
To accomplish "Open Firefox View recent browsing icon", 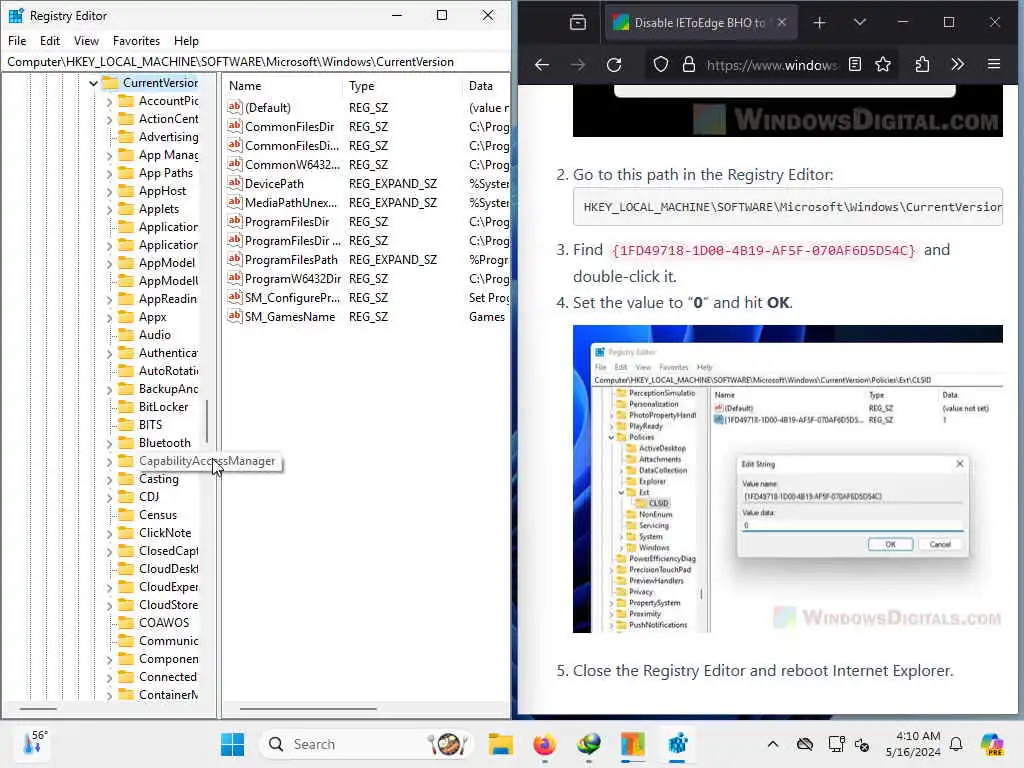I will tap(578, 23).
